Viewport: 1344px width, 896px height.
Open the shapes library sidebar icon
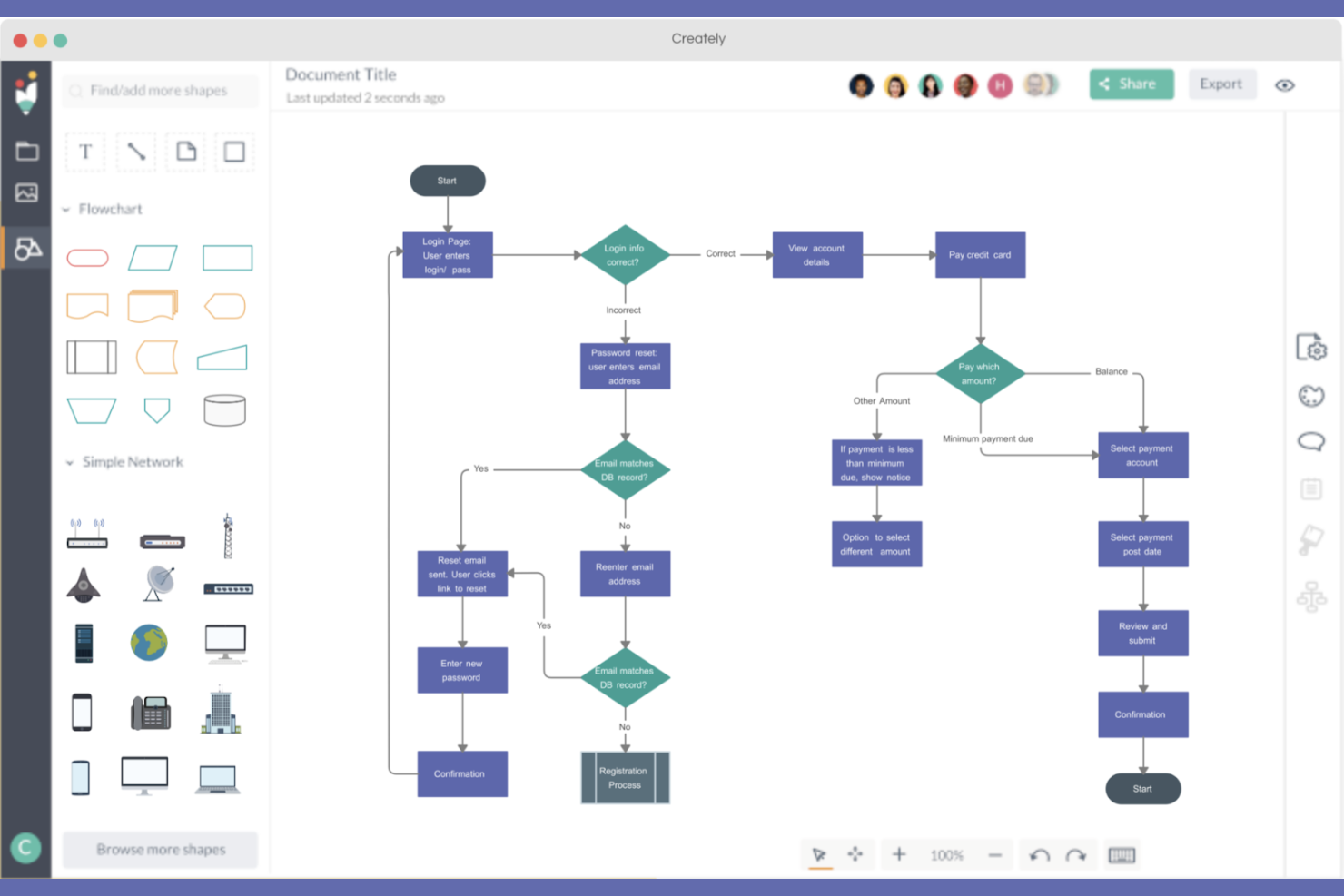pyautogui.click(x=26, y=248)
